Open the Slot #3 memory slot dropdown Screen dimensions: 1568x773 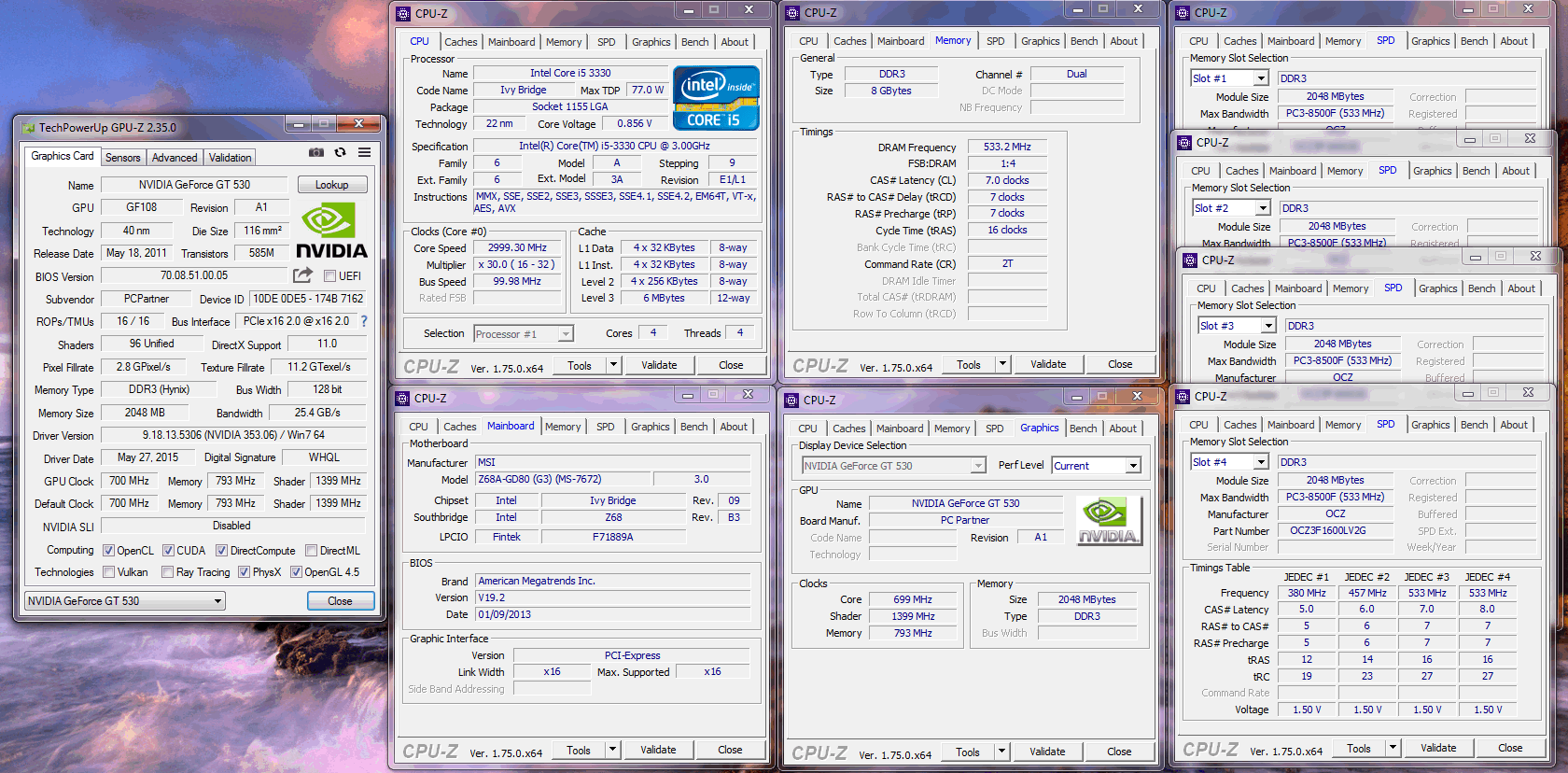click(1237, 326)
